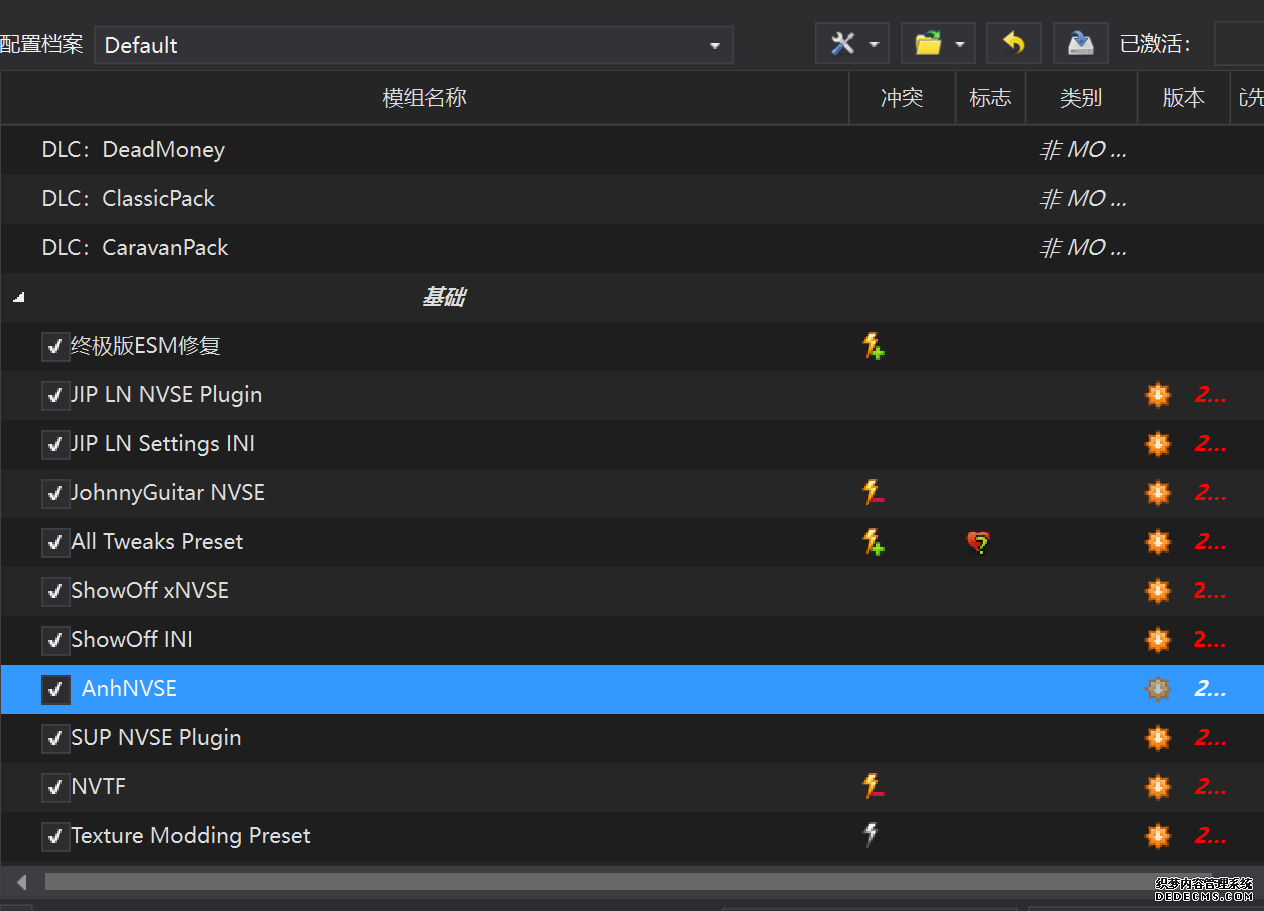Click conflict icon on JohnnyGuitar NVSE row
This screenshot has width=1264, height=911.
pos(873,493)
